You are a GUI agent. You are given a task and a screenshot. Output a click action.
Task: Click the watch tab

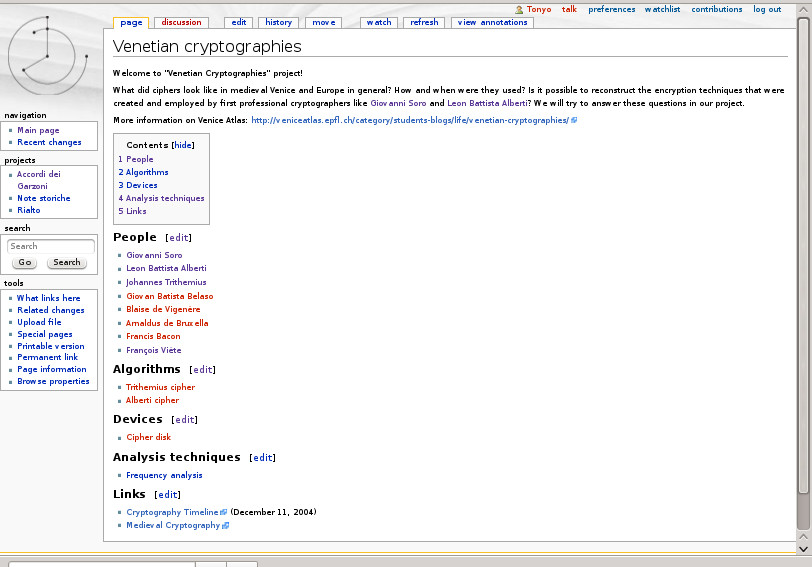379,22
